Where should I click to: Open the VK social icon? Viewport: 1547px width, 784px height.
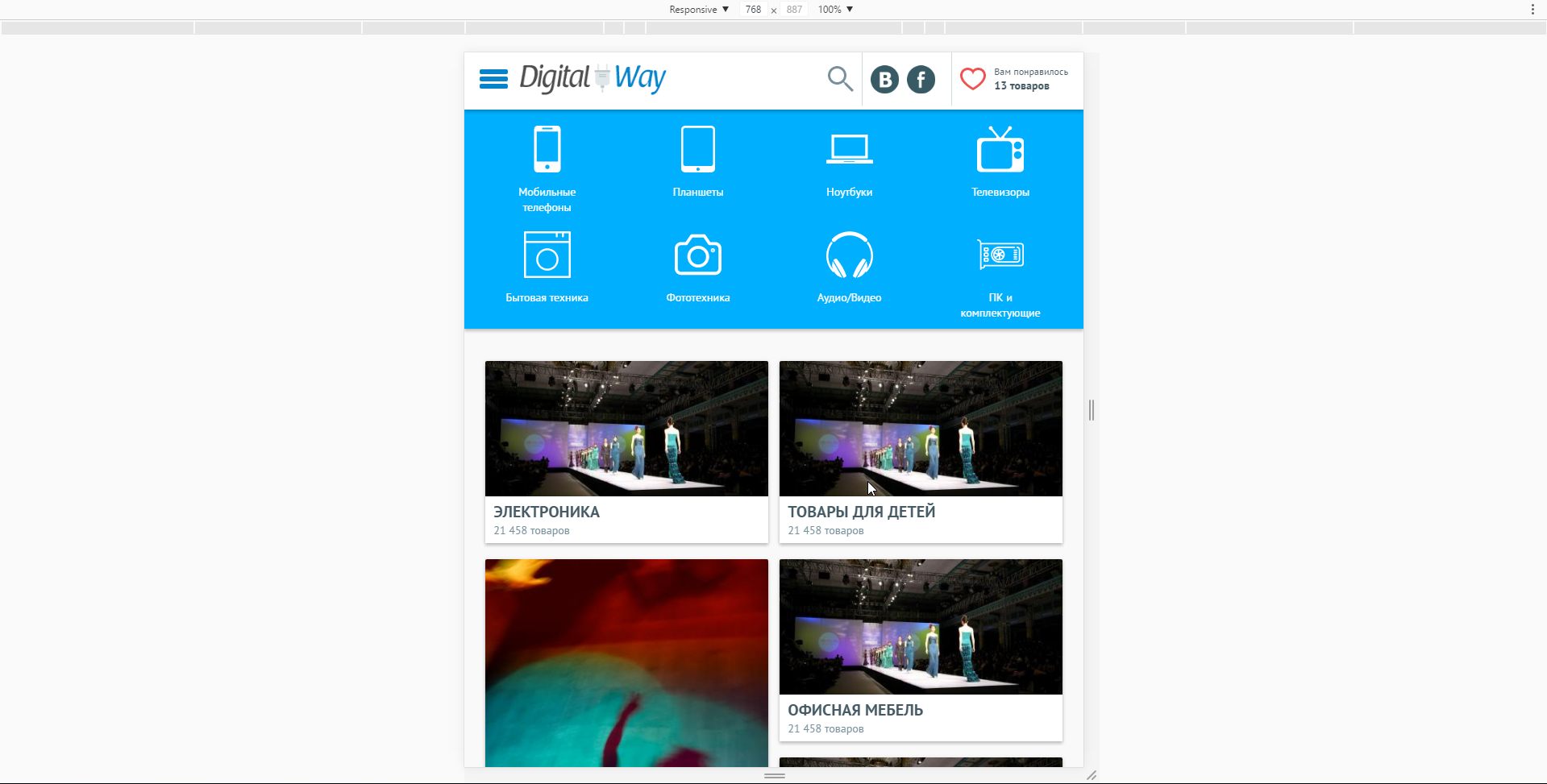pyautogui.click(x=884, y=79)
